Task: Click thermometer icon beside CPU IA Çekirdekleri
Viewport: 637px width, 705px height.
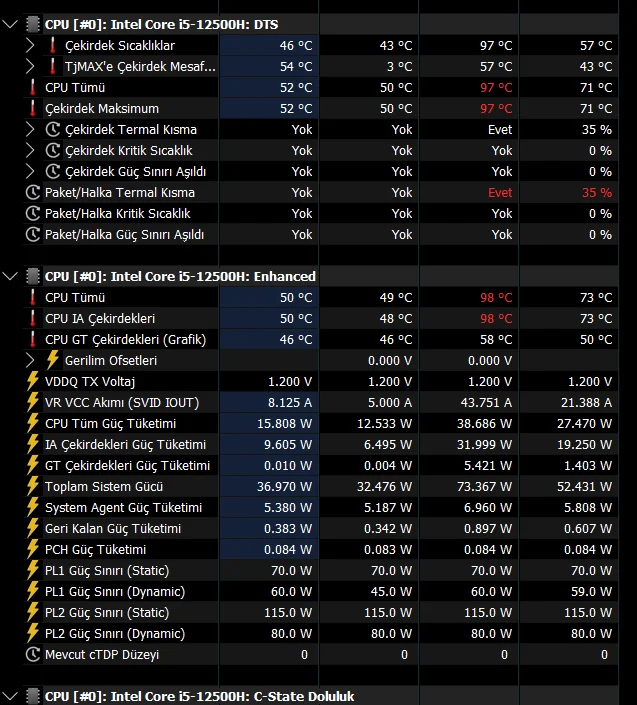Action: tap(32, 318)
